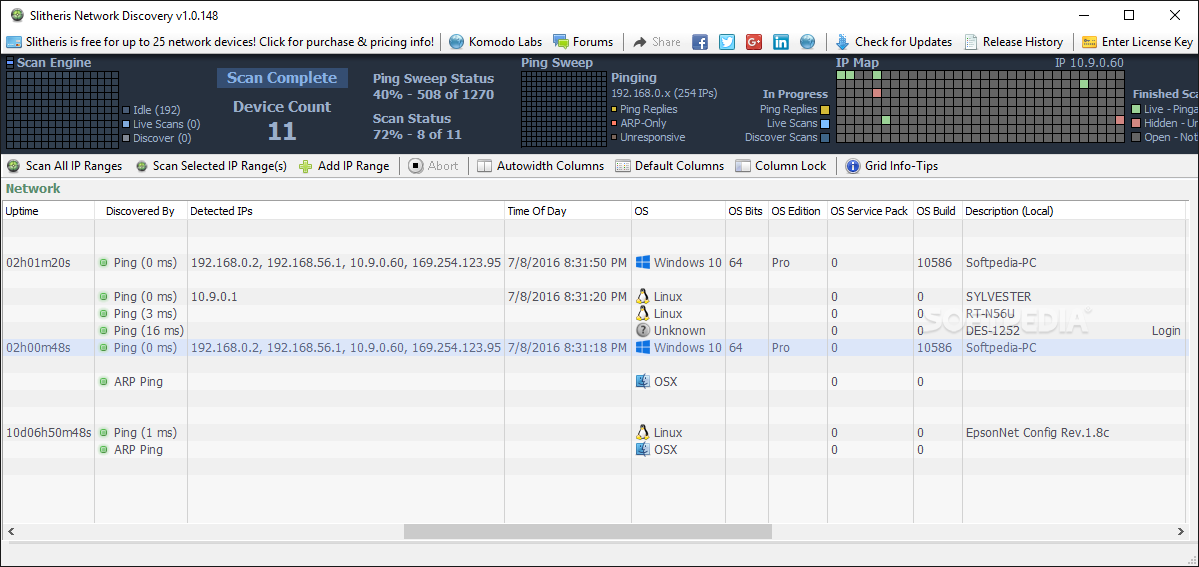Click the OS Edition column header
Image resolution: width=1199 pixels, height=567 pixels.
797,211
